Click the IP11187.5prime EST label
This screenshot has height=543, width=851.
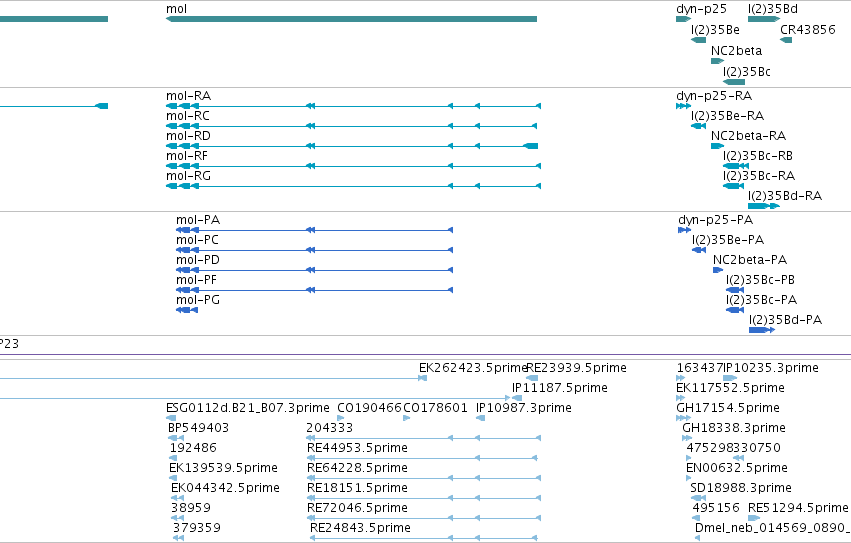click(x=560, y=389)
